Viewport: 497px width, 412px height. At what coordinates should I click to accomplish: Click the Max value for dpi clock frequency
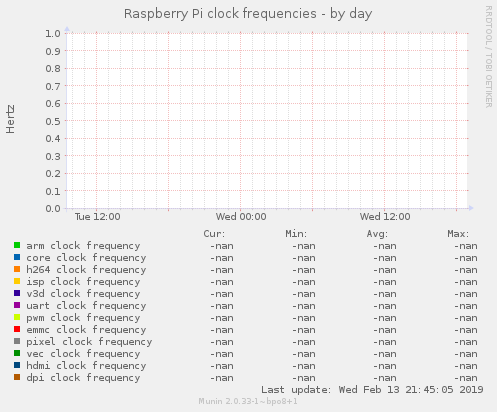pyautogui.click(x=466, y=378)
